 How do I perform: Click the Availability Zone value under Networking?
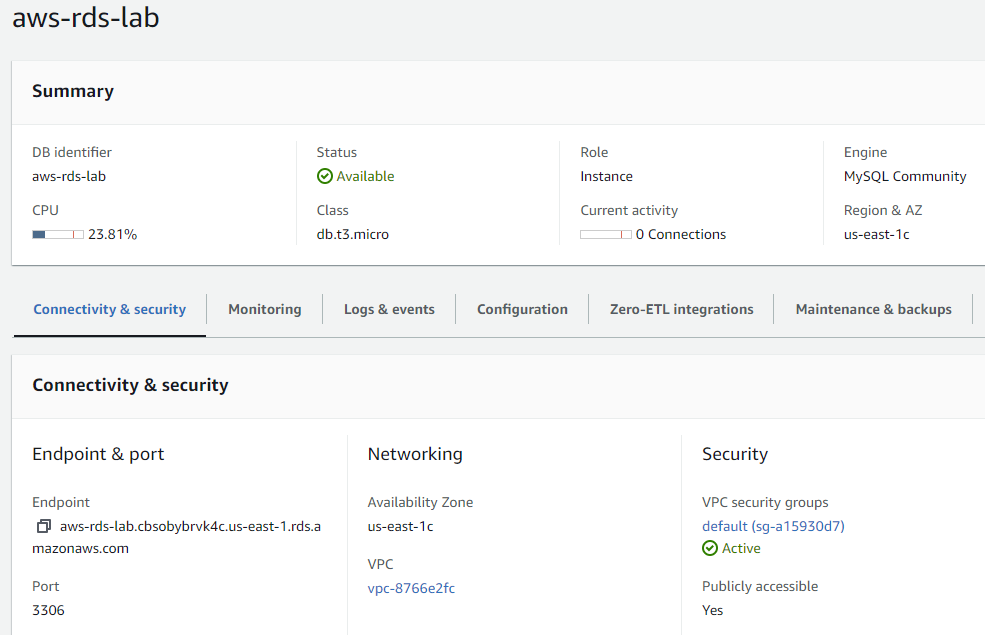(400, 526)
